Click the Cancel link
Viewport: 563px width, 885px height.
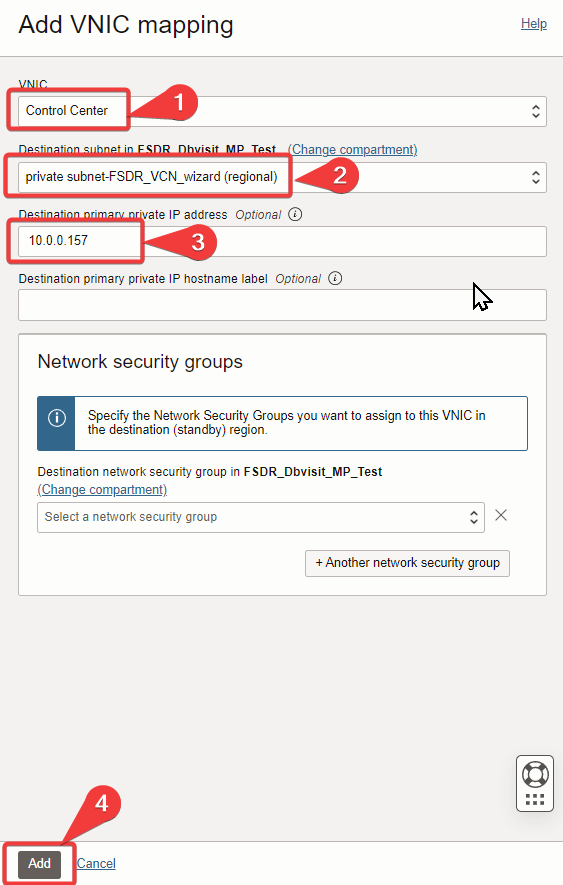96,864
